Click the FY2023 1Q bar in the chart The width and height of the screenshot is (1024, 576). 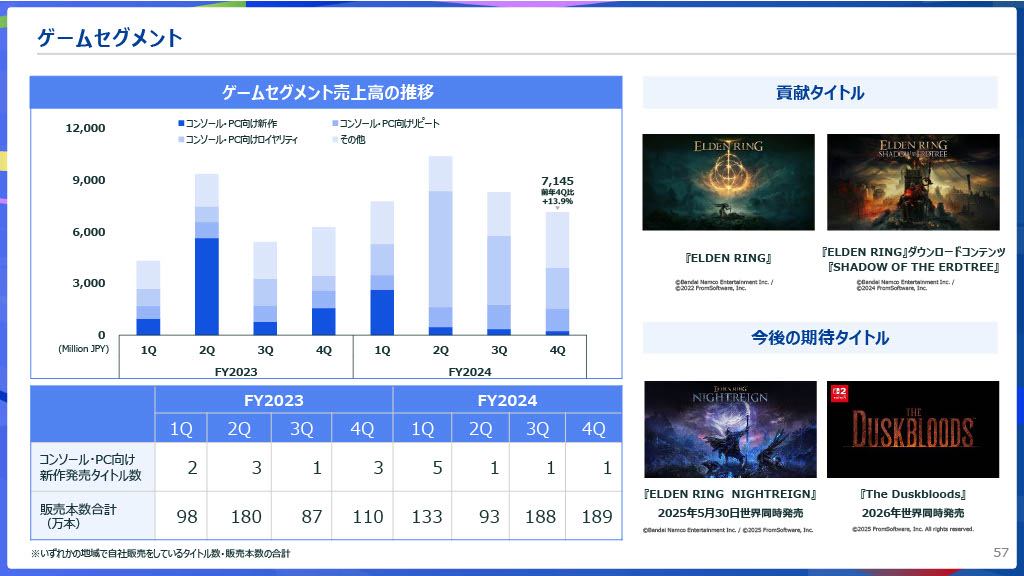148,298
